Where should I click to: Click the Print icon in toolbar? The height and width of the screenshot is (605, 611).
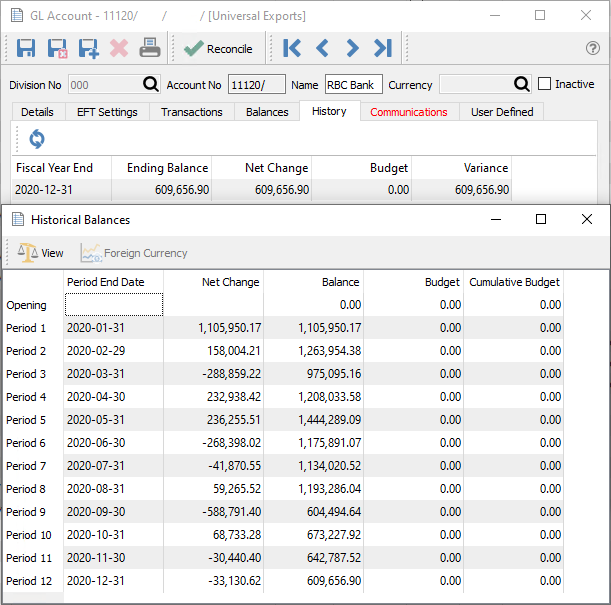[149, 48]
